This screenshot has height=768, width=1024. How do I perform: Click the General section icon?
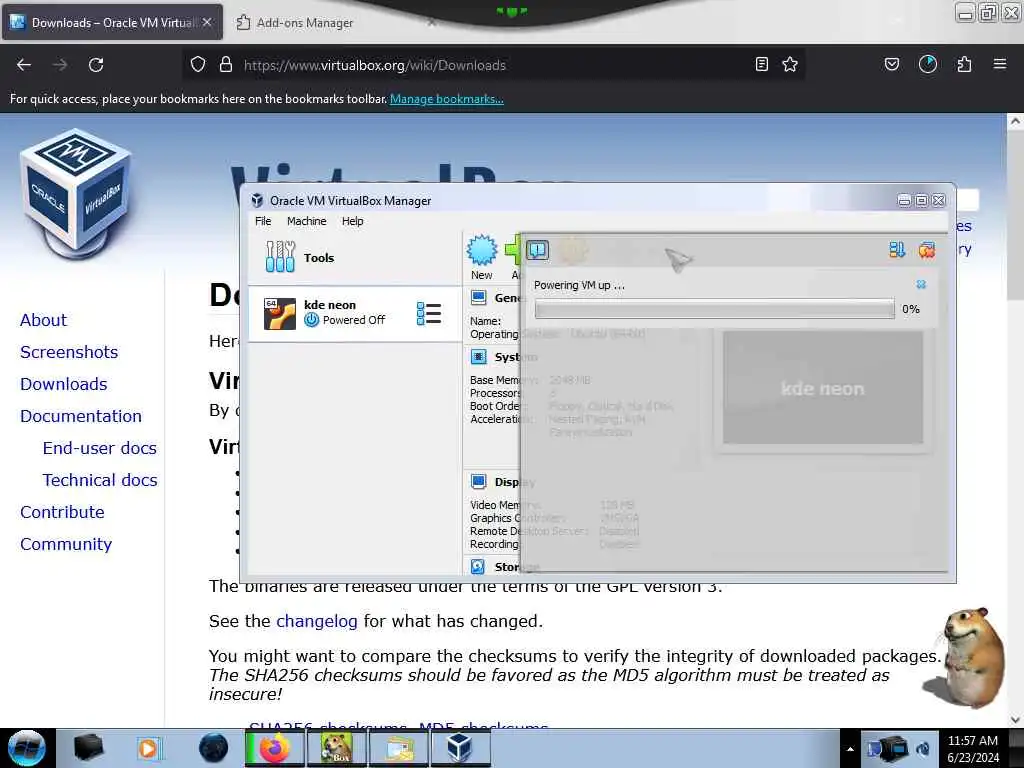(x=479, y=298)
